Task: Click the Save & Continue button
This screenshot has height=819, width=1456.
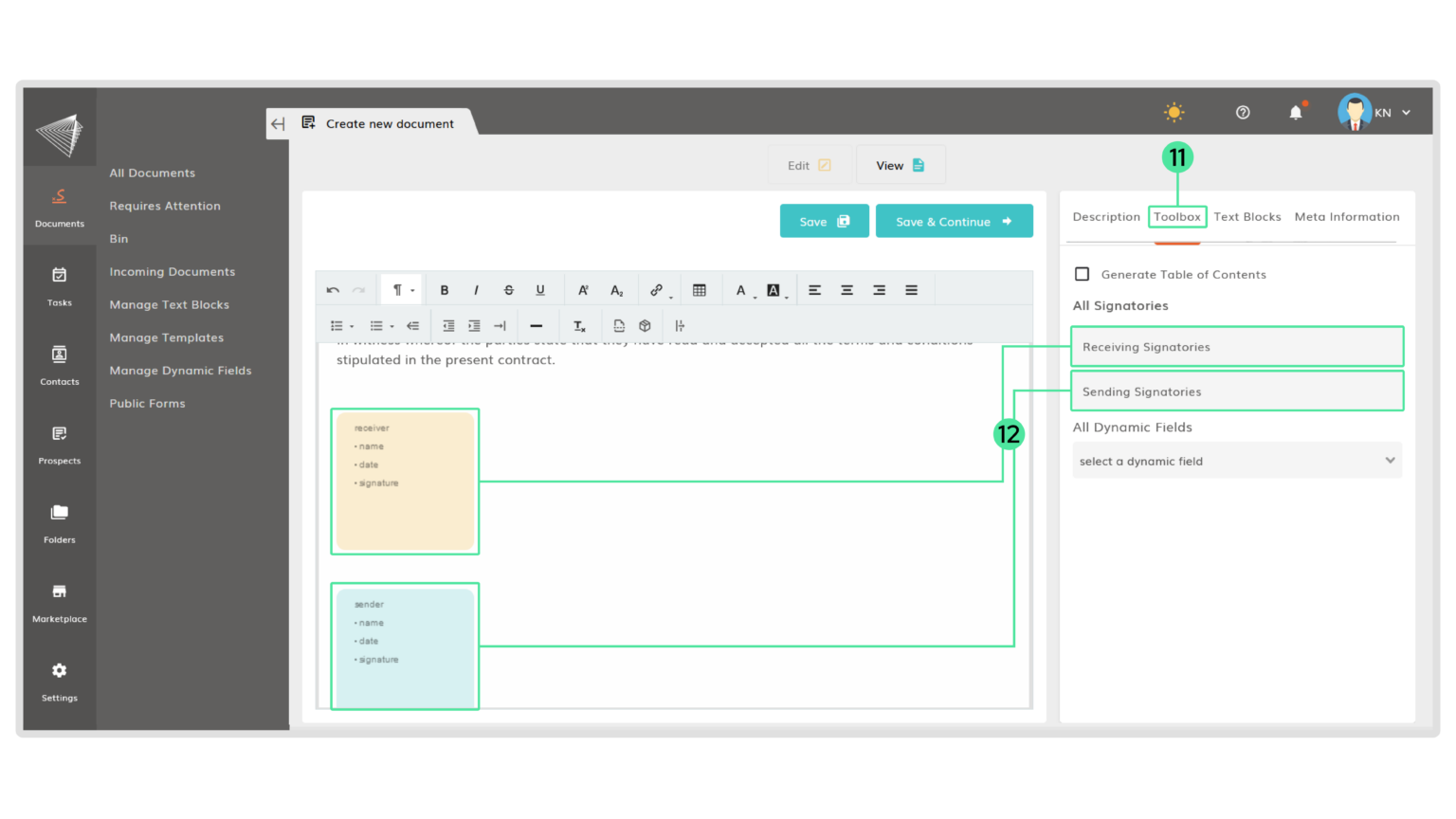Action: [954, 222]
